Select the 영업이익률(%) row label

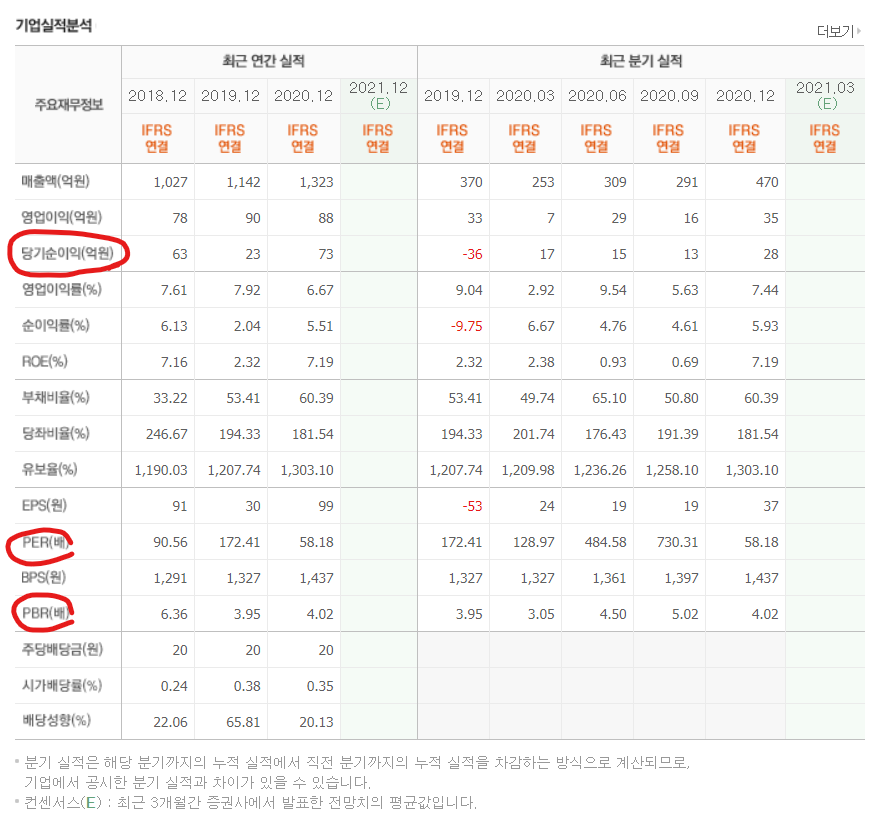point(61,289)
